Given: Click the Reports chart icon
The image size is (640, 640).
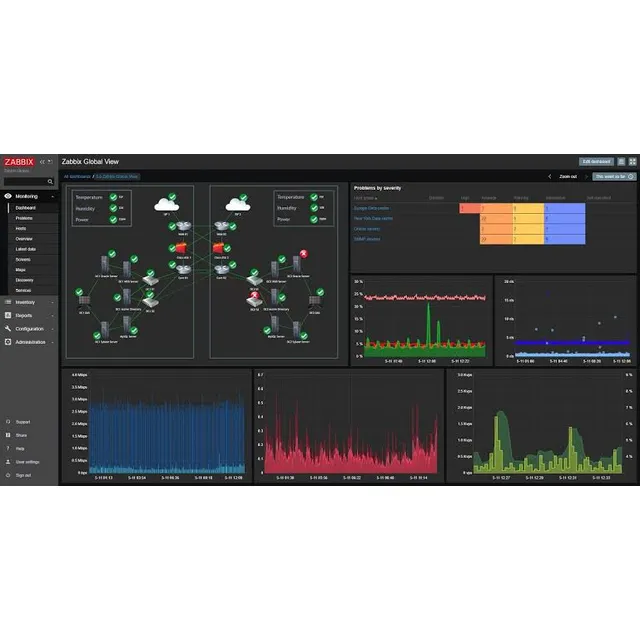Looking at the screenshot, I should (8, 316).
